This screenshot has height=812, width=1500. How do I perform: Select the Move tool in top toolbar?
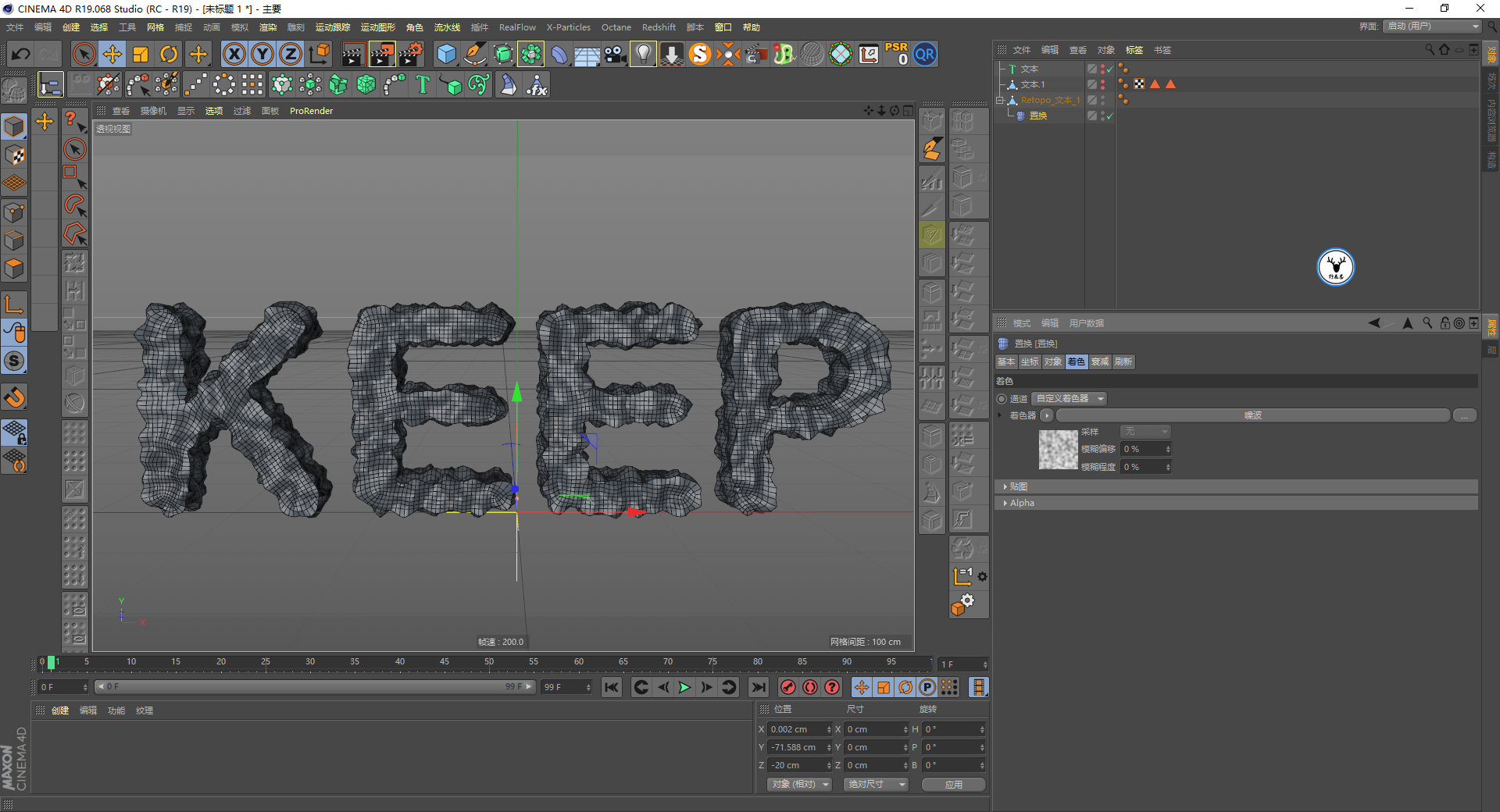[112, 54]
